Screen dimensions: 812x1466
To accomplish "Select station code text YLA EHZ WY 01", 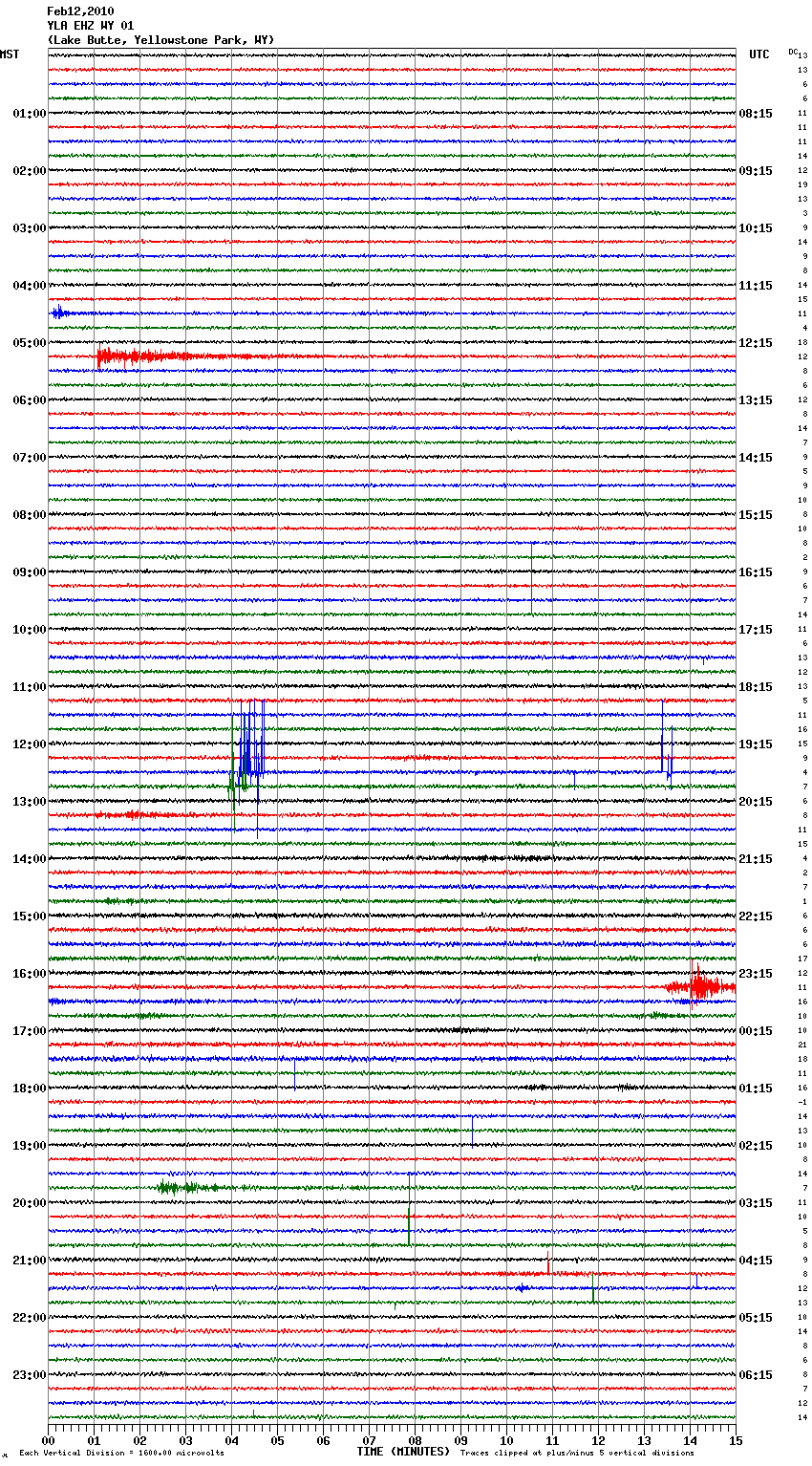I will click(91, 26).
